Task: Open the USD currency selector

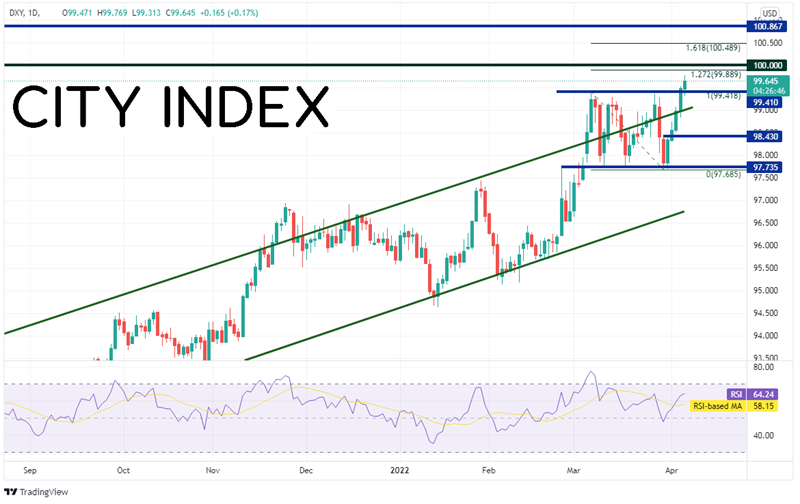Action: (x=769, y=13)
